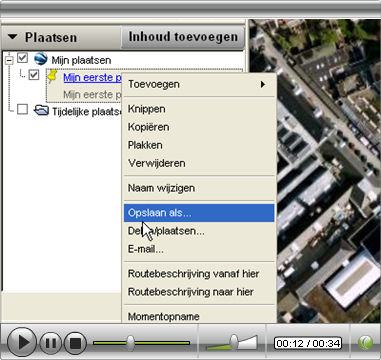
Task: Select Mijn plaatsen tree label
Action: 81,60
